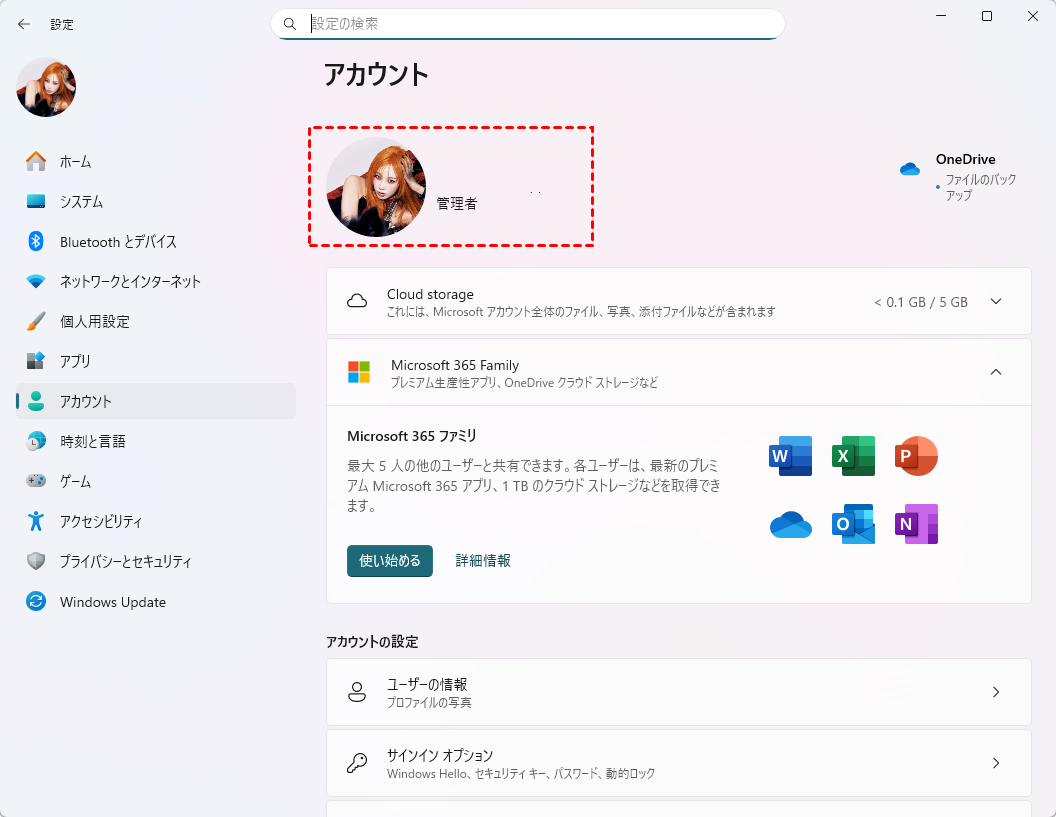Open サインイン オプション settings page
The height and width of the screenshot is (817, 1056).
tap(678, 763)
